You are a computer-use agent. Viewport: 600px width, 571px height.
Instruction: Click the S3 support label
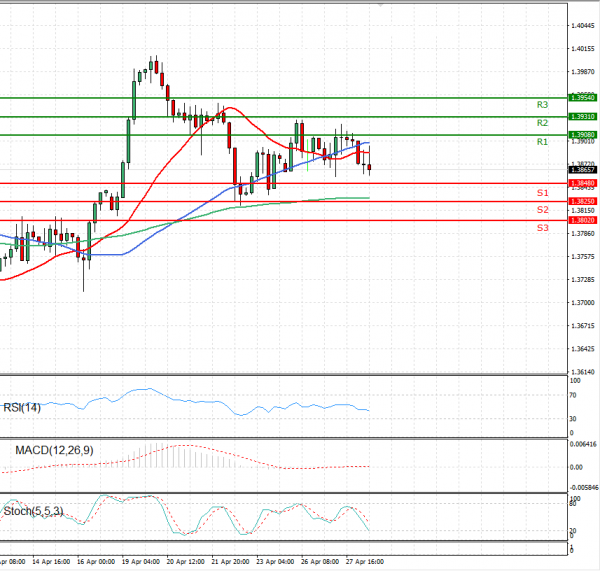pos(543,228)
